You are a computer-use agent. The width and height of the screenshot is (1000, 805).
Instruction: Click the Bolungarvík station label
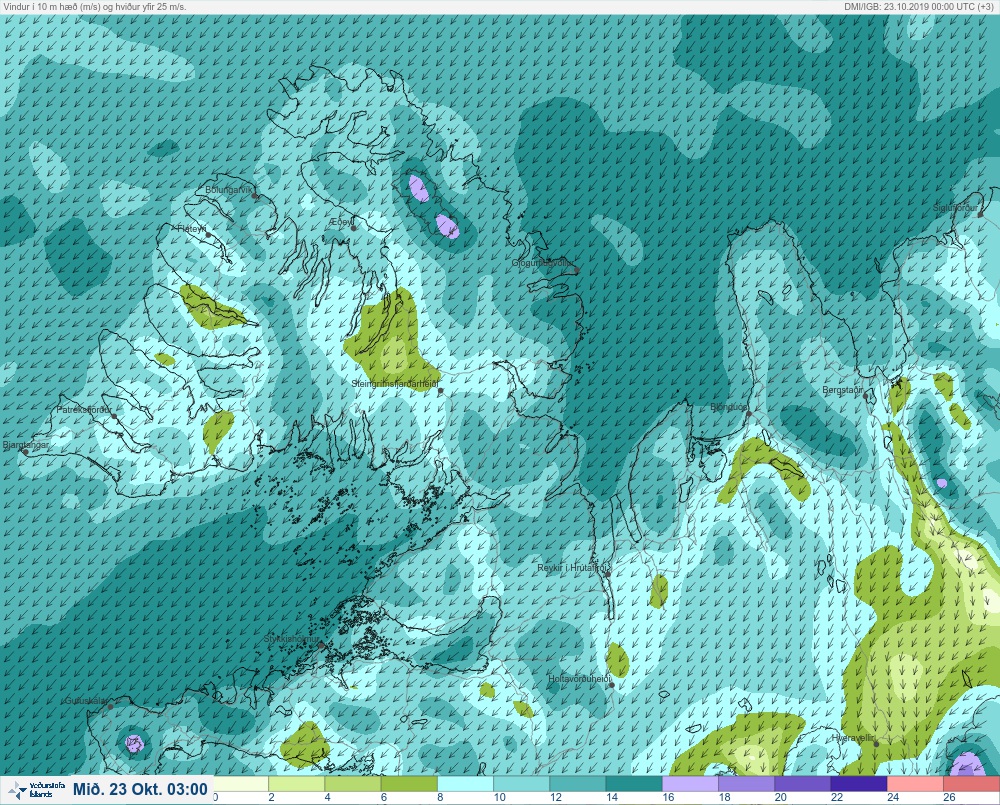(229, 190)
